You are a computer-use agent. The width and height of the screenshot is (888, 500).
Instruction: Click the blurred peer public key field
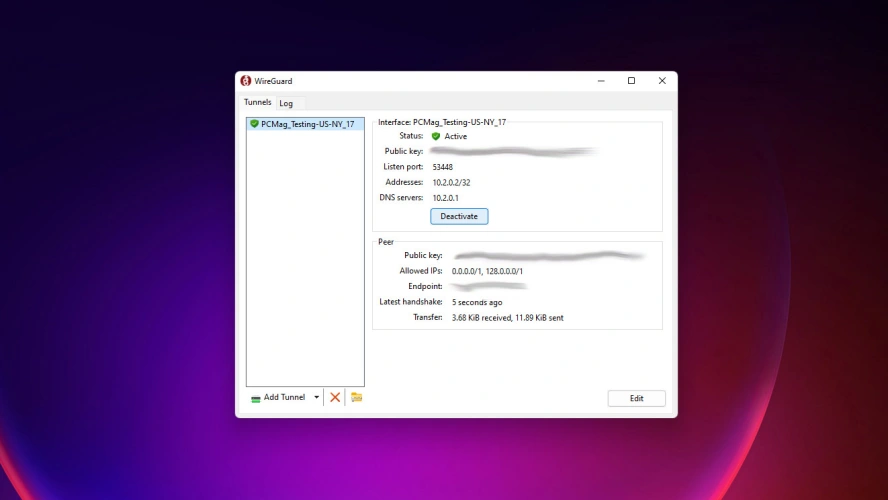tap(547, 256)
